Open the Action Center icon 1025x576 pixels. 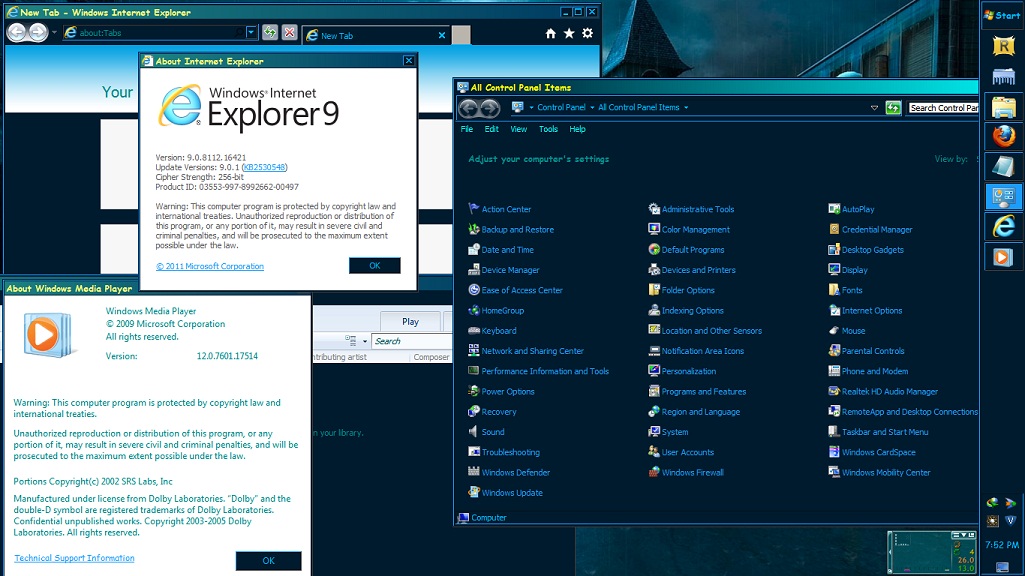point(474,209)
